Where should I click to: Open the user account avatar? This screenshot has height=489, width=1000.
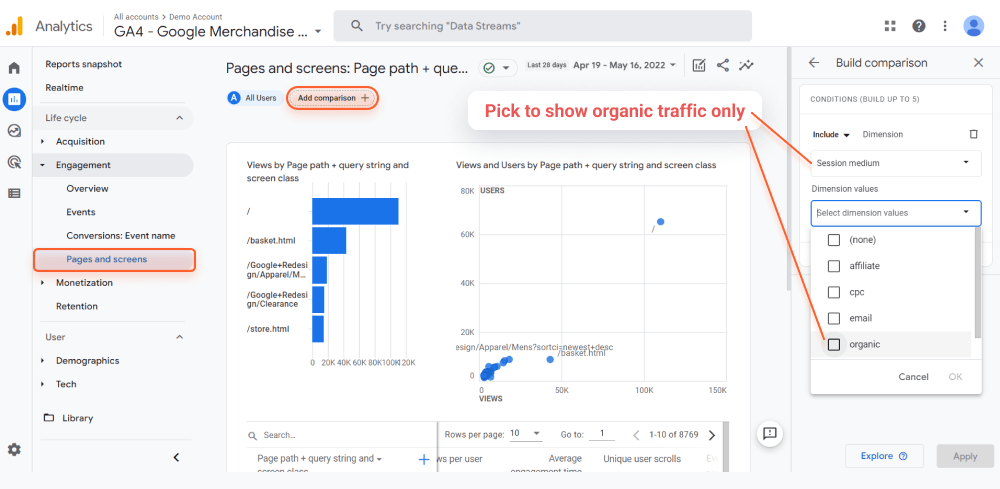[973, 26]
